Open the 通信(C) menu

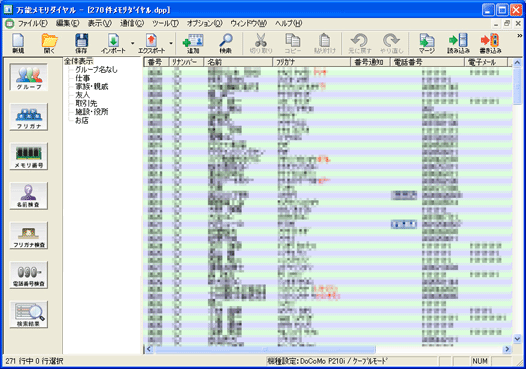[x=132, y=23]
